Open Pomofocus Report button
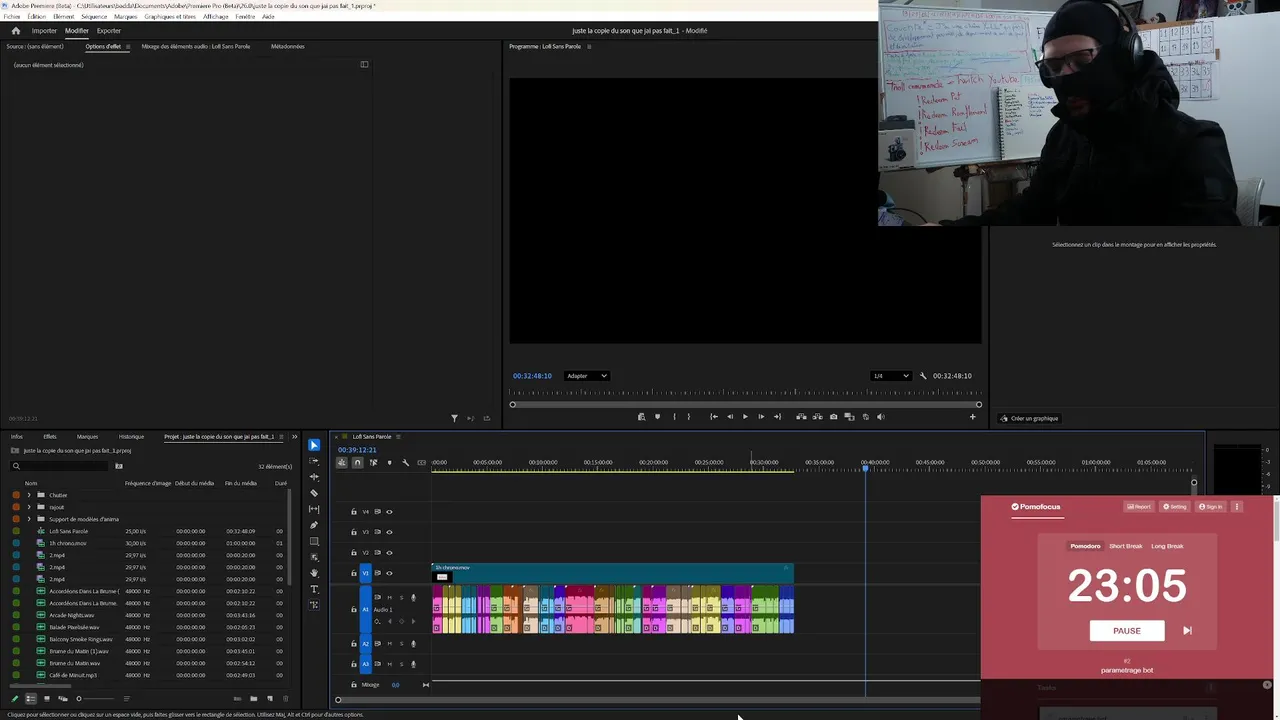The height and width of the screenshot is (720, 1280). coord(1139,507)
